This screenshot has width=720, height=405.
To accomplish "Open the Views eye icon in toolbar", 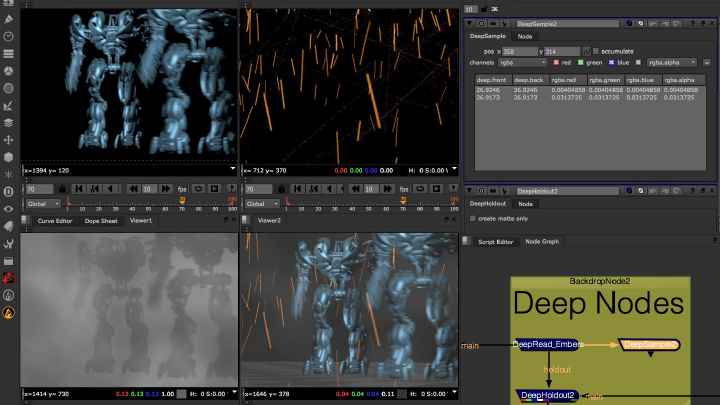I will pyautogui.click(x=8, y=208).
